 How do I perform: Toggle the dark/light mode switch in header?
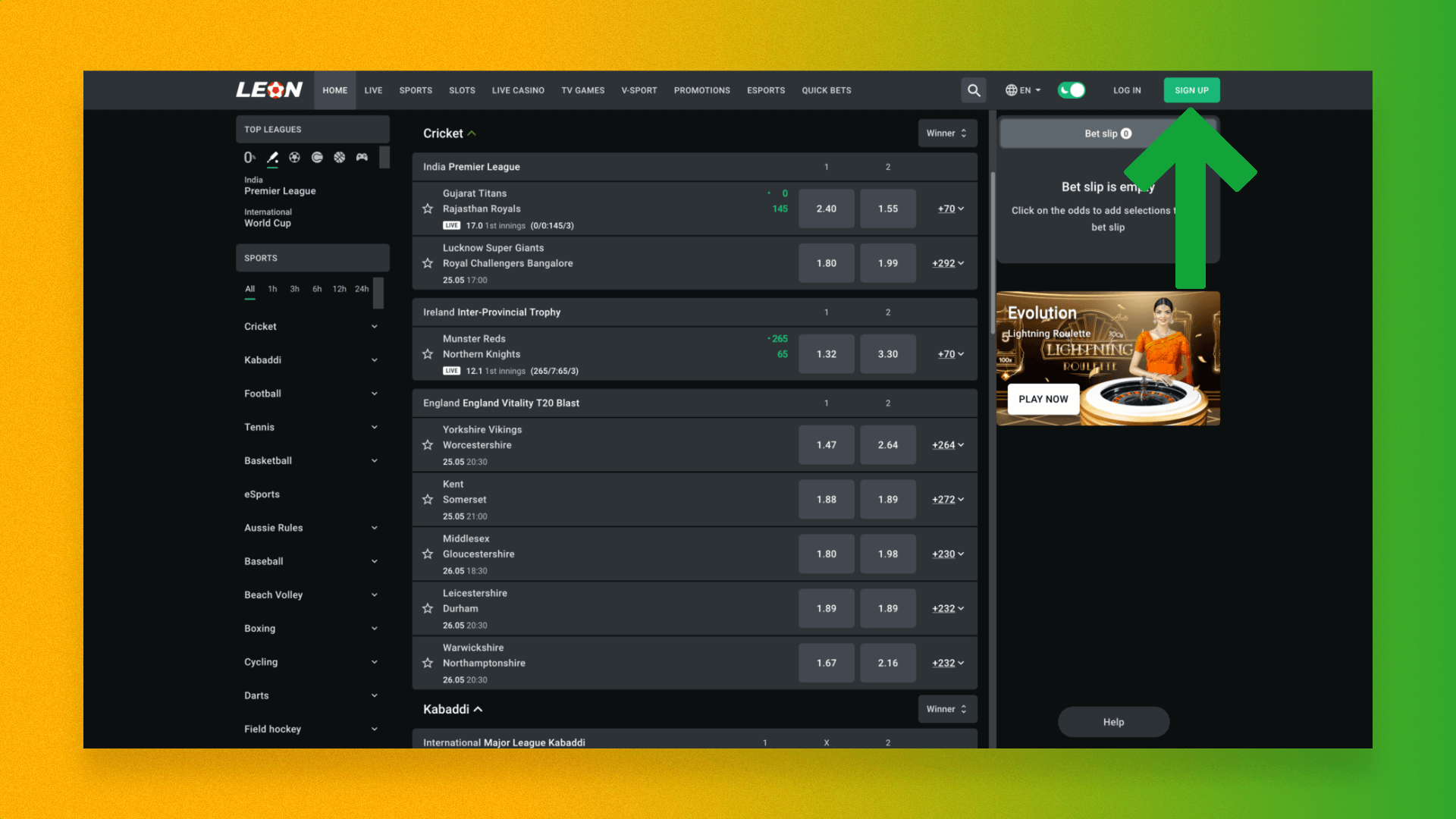1071,90
